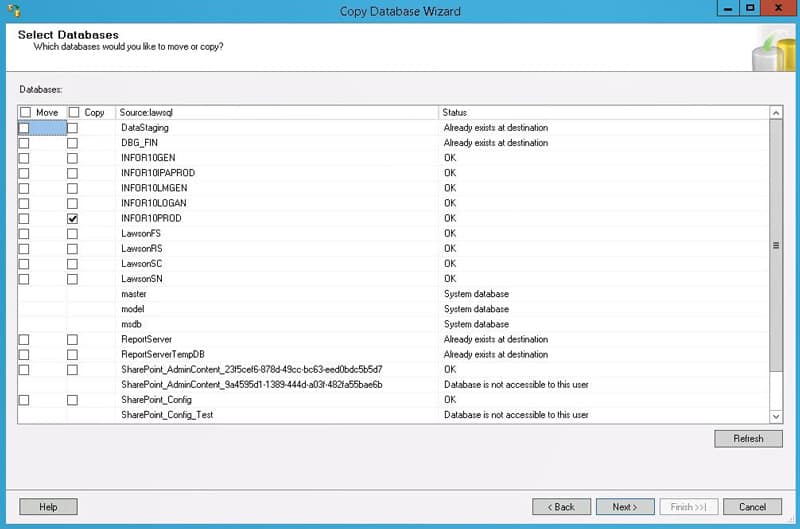Screen dimensions: 800x529
Task: Minimize the Copy Database Wizard window
Action: [x=728, y=8]
